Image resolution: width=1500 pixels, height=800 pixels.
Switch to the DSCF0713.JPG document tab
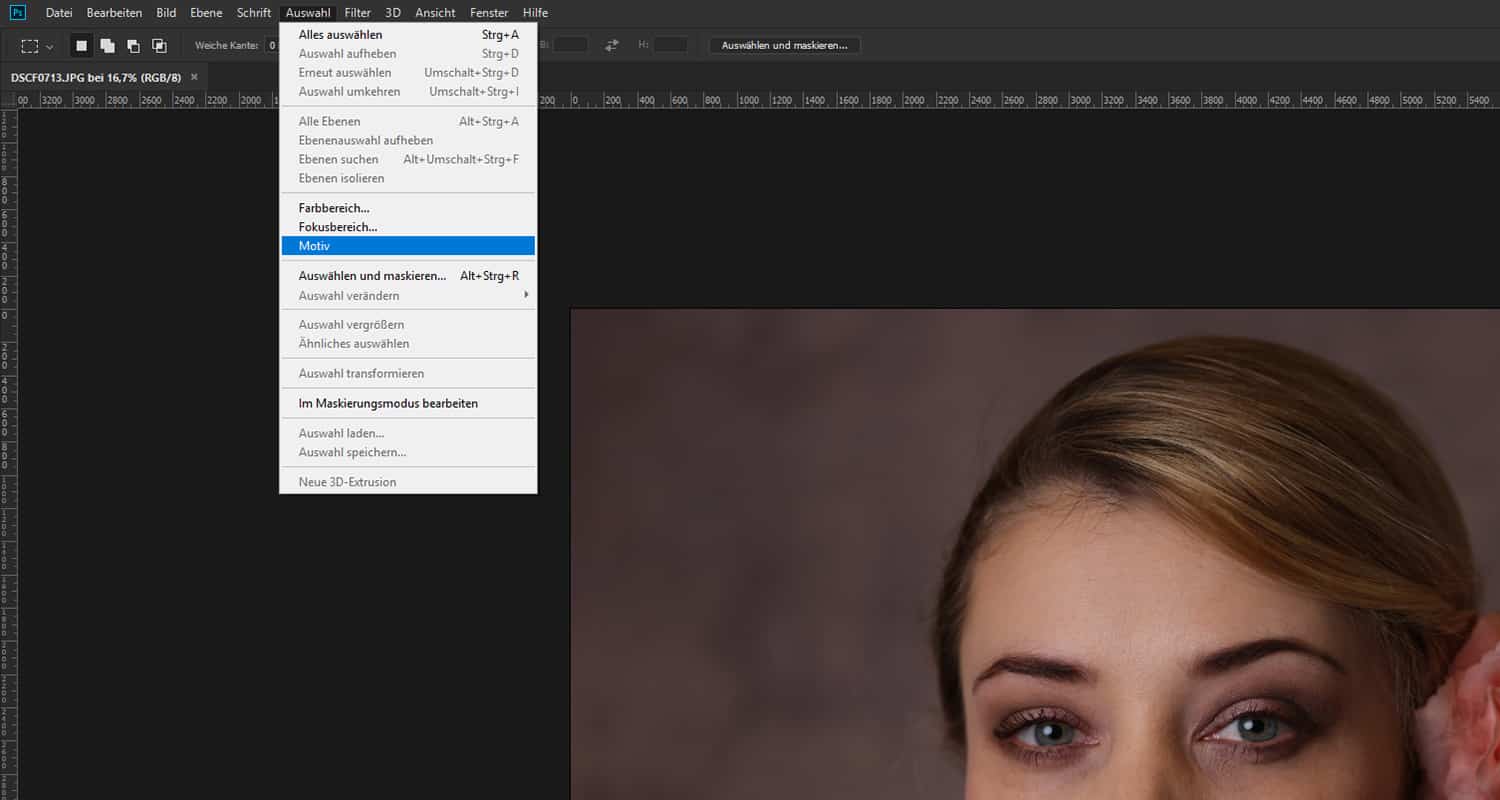coord(95,77)
